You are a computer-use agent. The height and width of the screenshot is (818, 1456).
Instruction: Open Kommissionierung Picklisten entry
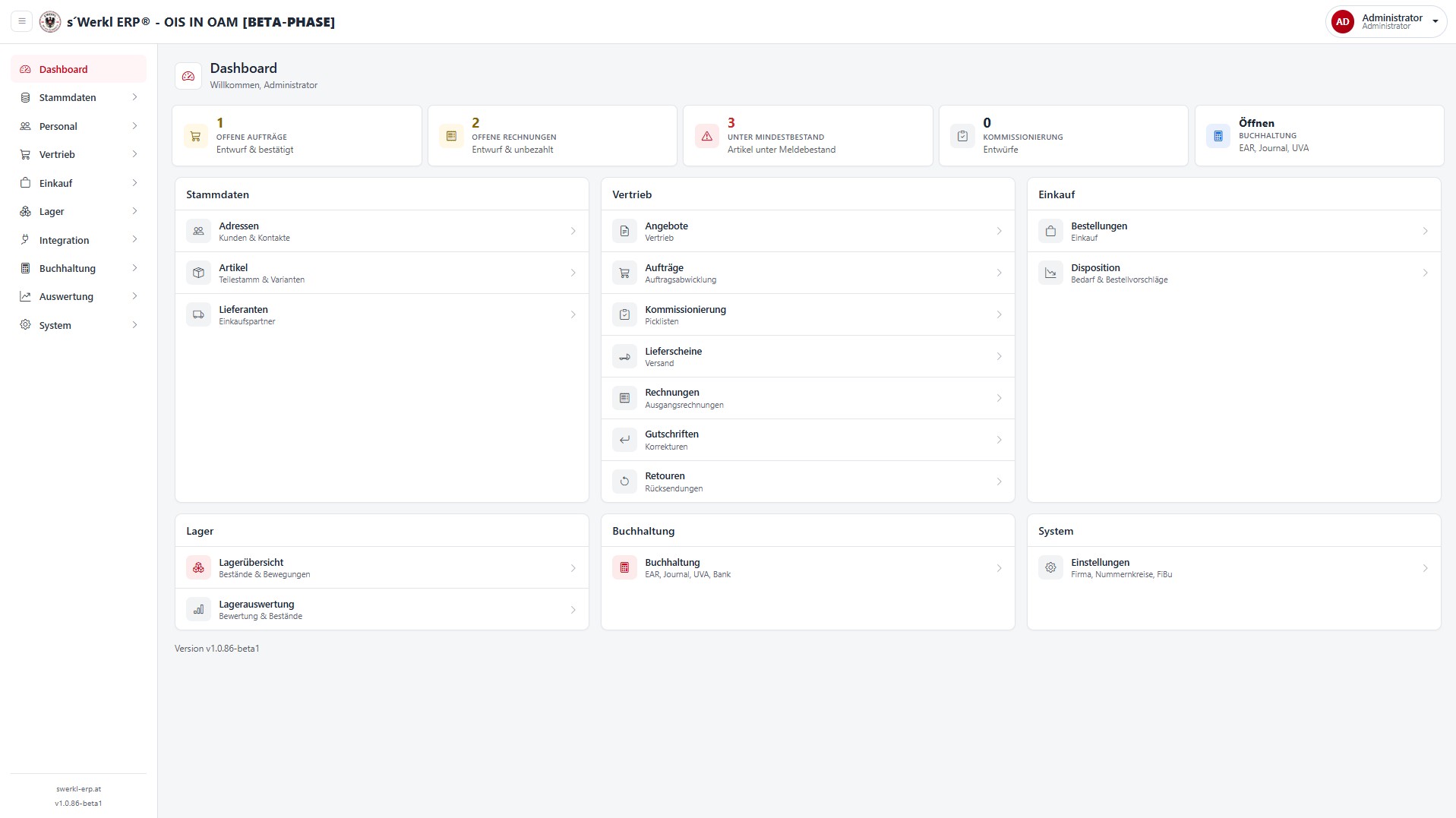pyautogui.click(x=807, y=314)
